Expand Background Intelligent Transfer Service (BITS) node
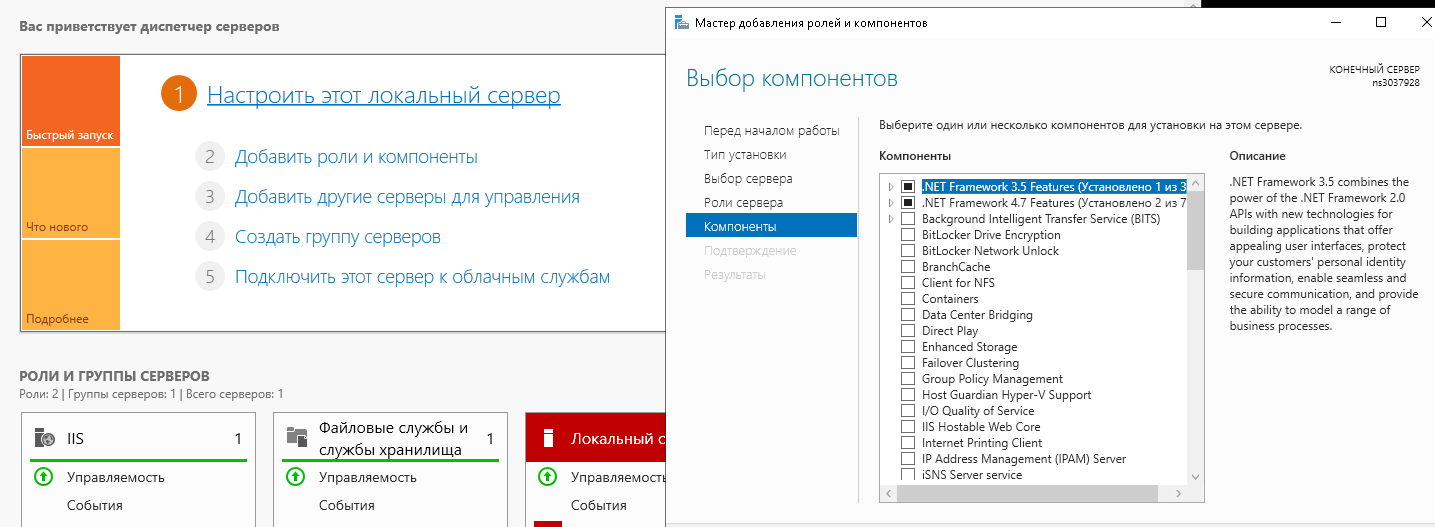Screen dimensions: 1435x527 pos(891,219)
